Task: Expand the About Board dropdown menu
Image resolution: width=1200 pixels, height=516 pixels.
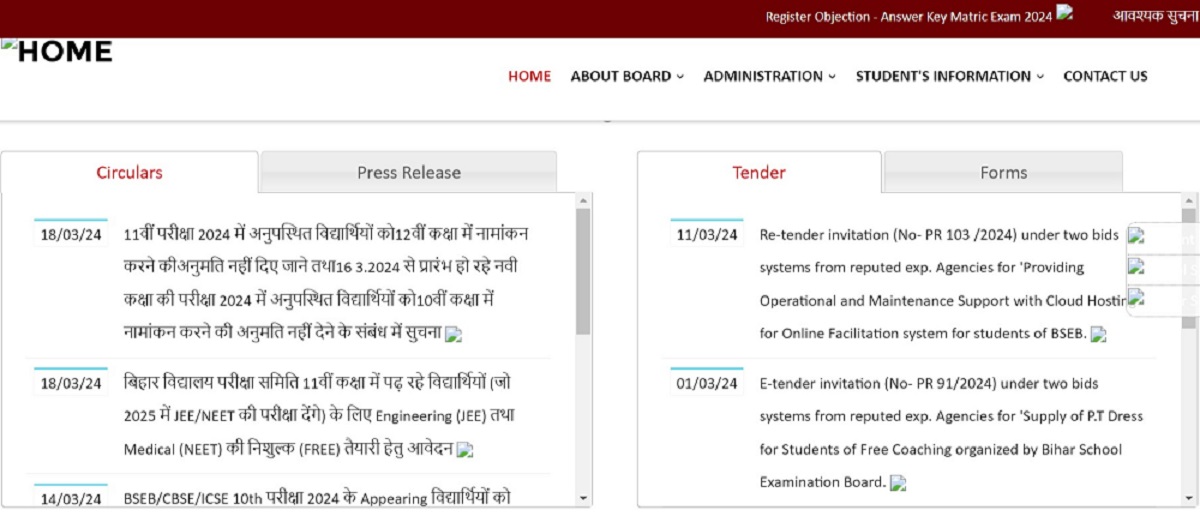Action: click(627, 76)
